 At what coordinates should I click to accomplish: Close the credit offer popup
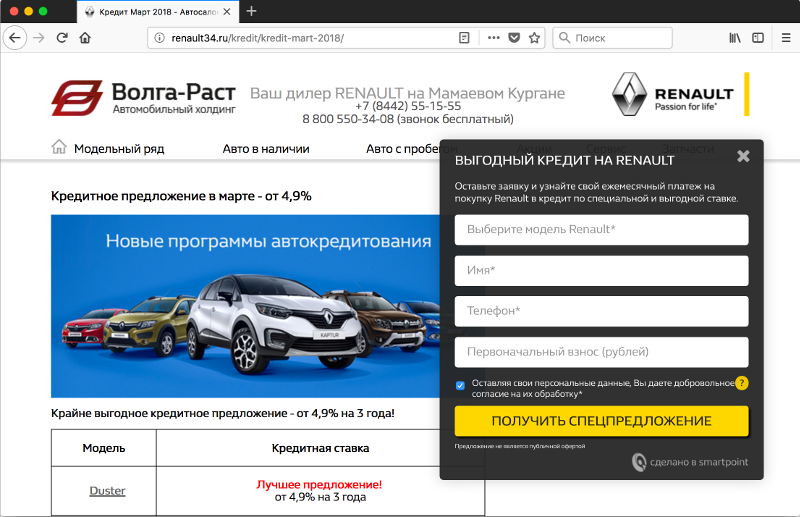coord(743,156)
